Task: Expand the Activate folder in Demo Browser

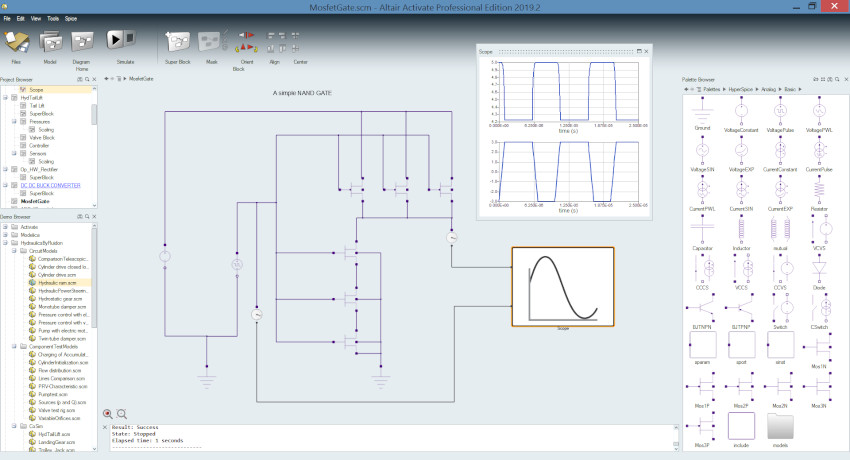Action: click(6, 228)
